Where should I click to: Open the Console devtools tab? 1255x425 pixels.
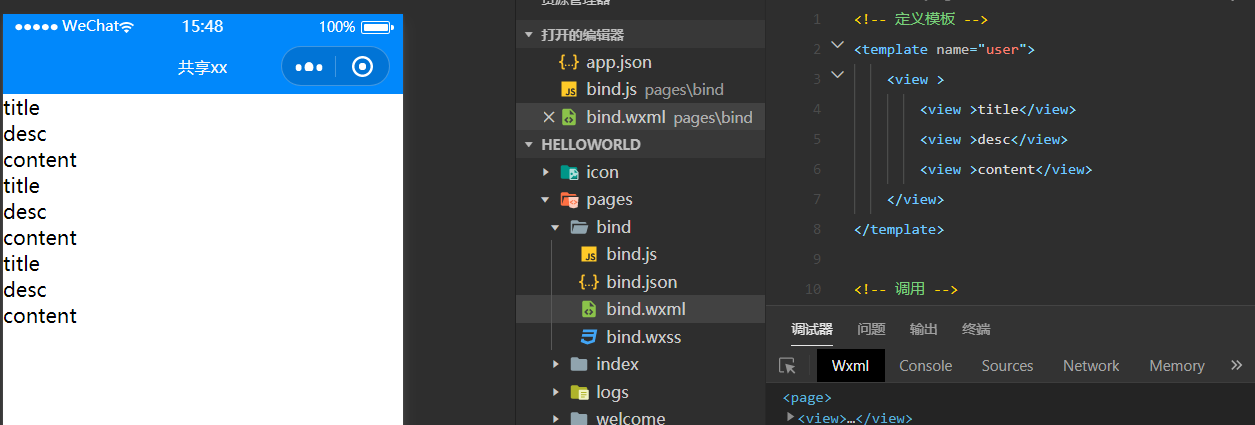point(926,366)
